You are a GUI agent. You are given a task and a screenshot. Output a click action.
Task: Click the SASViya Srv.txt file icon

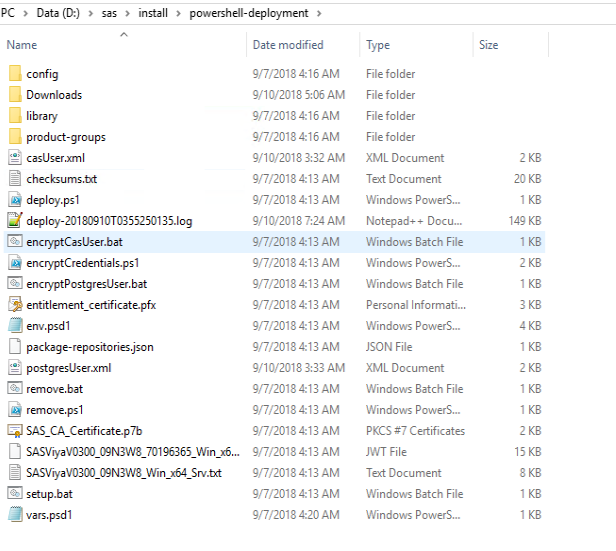click(15, 473)
